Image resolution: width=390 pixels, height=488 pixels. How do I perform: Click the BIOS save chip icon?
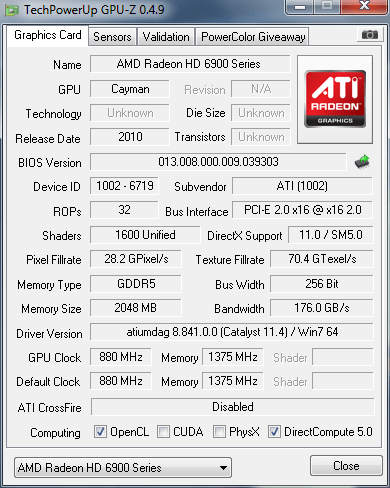pos(362,162)
